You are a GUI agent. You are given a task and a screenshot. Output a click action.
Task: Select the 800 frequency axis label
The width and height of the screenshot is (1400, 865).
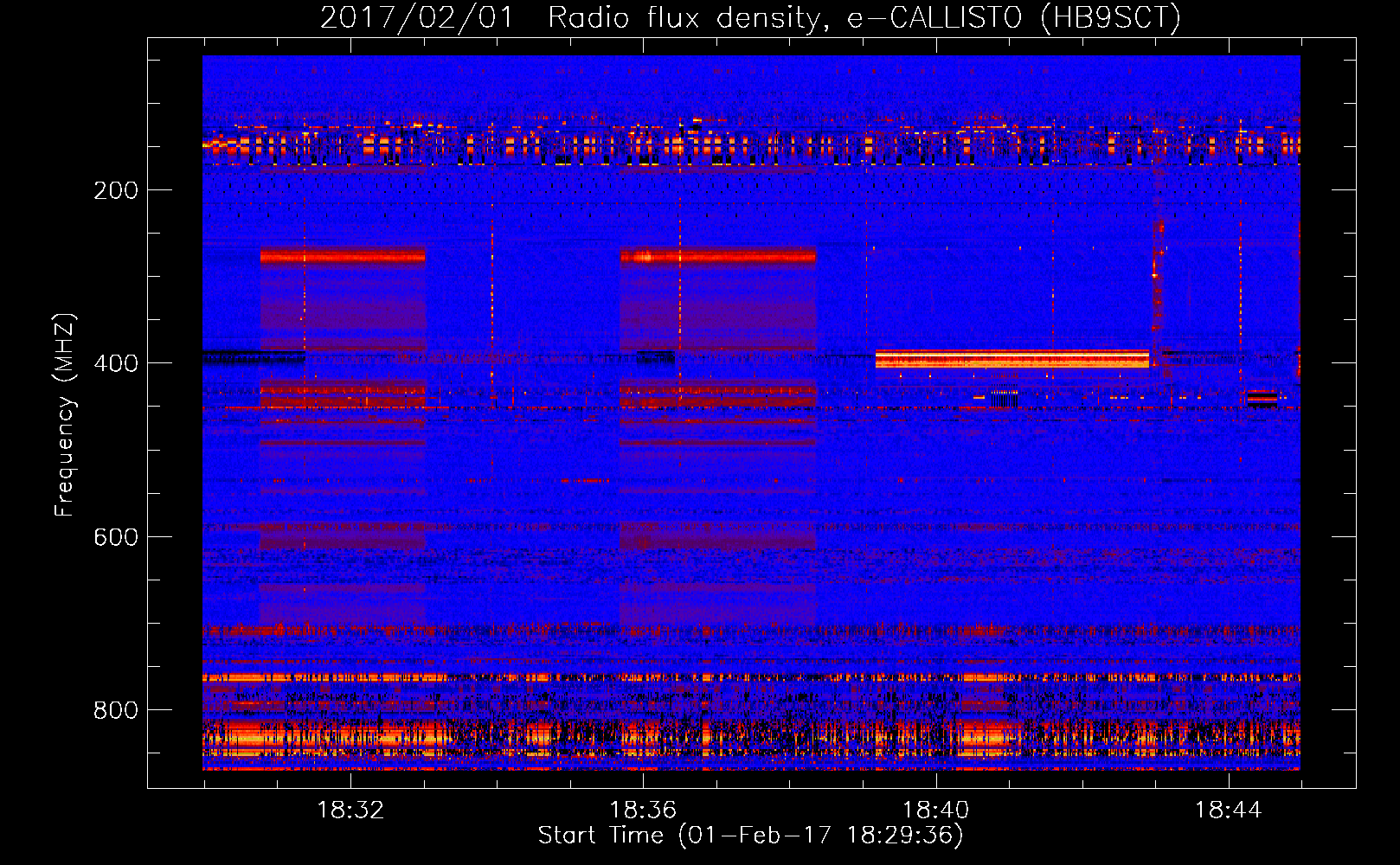click(116, 710)
